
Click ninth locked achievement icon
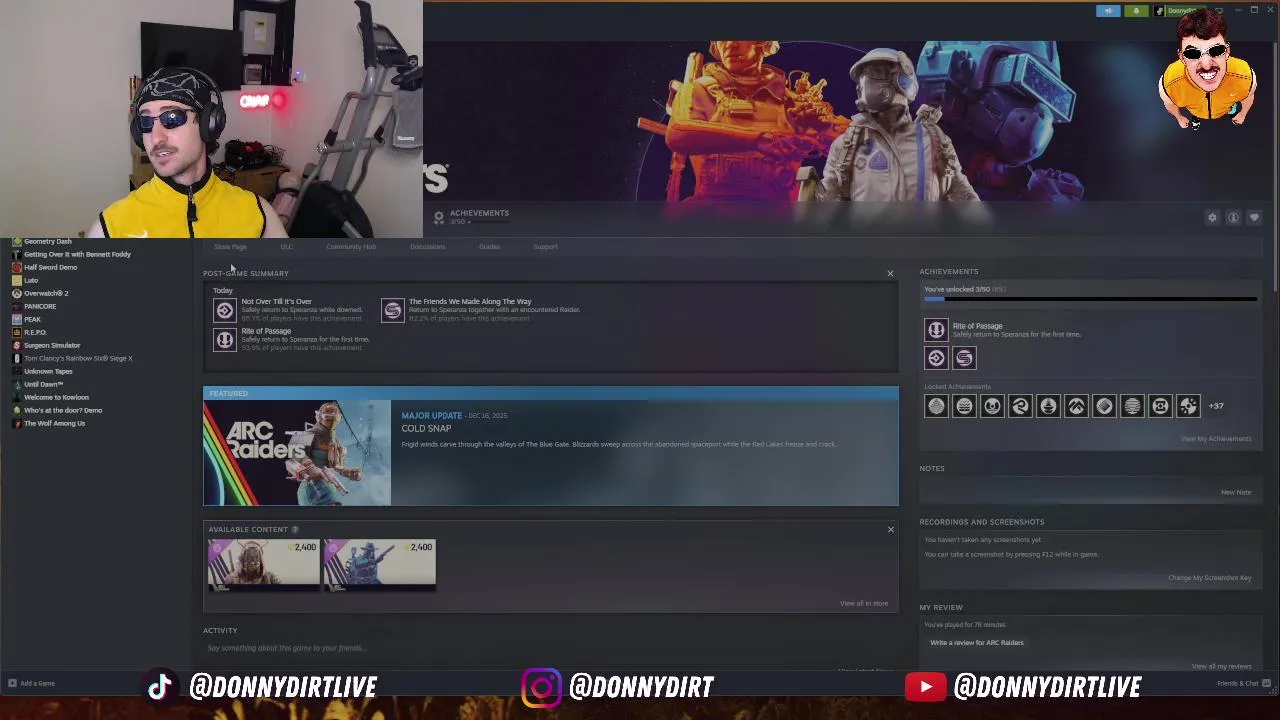click(x=1160, y=406)
